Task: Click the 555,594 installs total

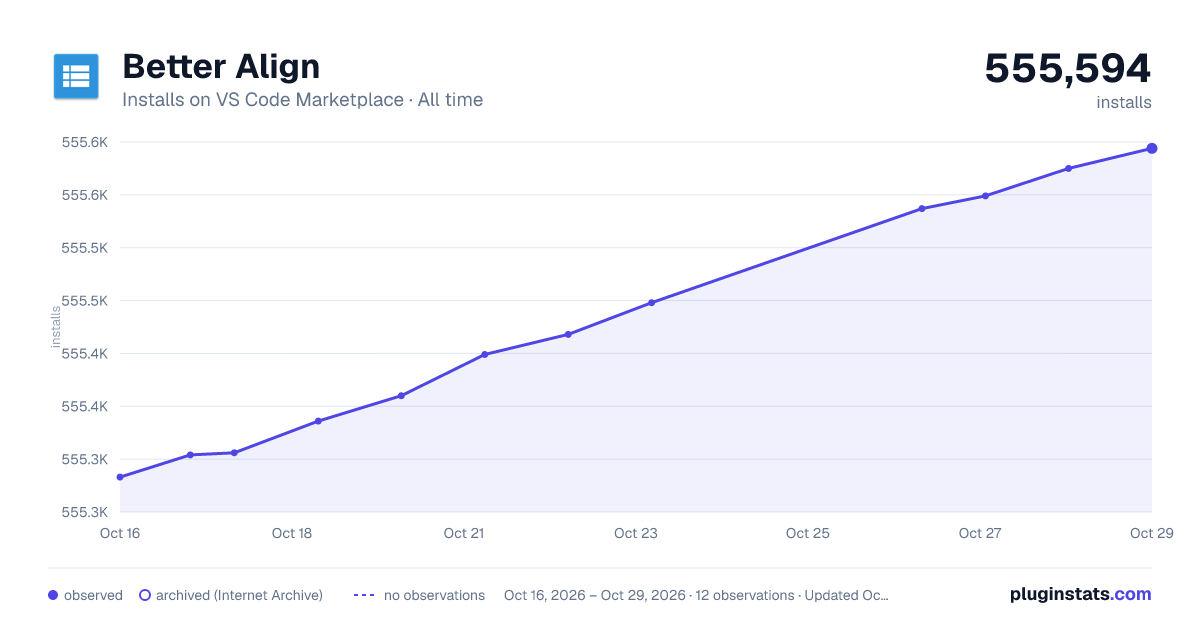Action: coord(1068,68)
